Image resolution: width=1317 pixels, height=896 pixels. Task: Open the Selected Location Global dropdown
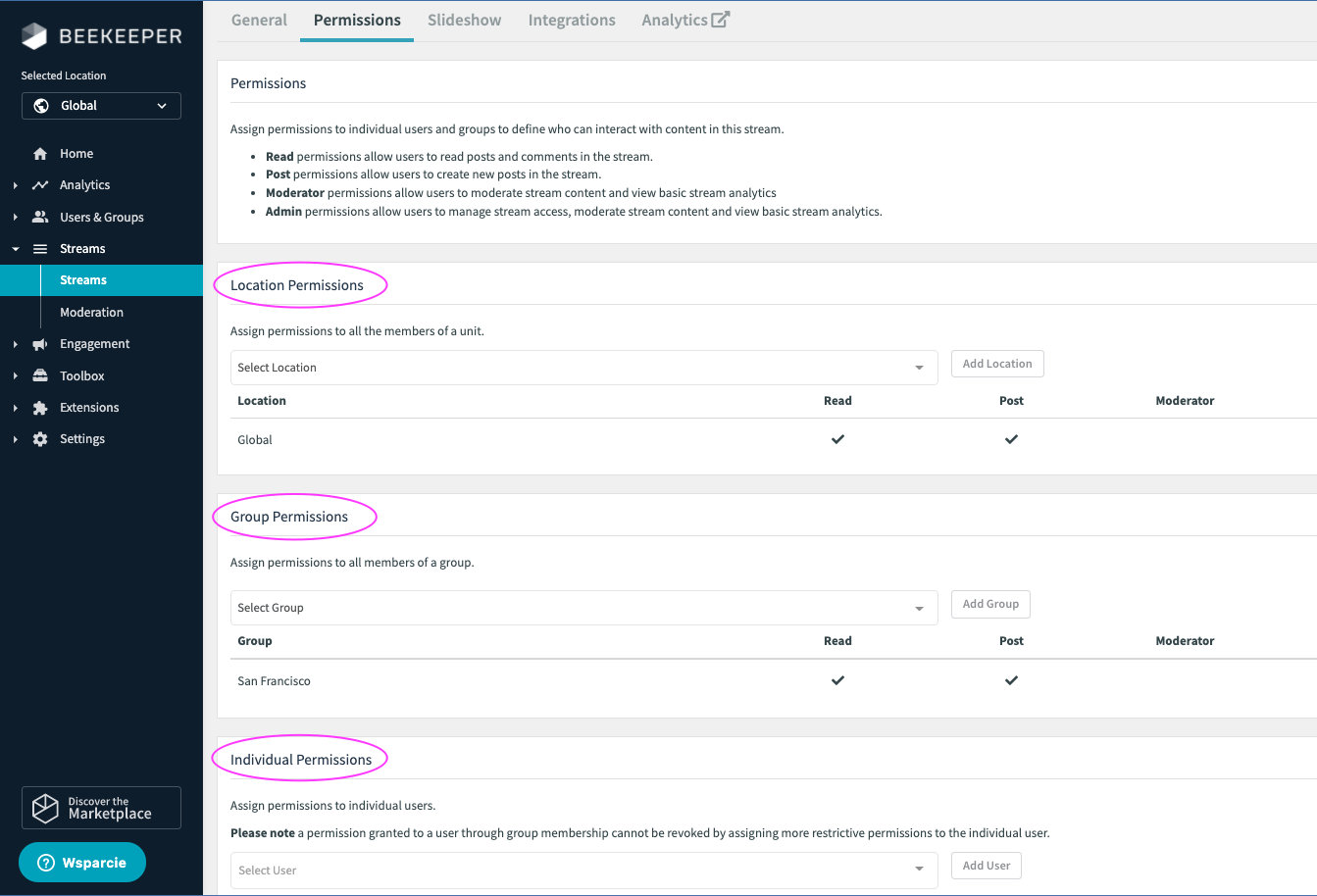101,106
